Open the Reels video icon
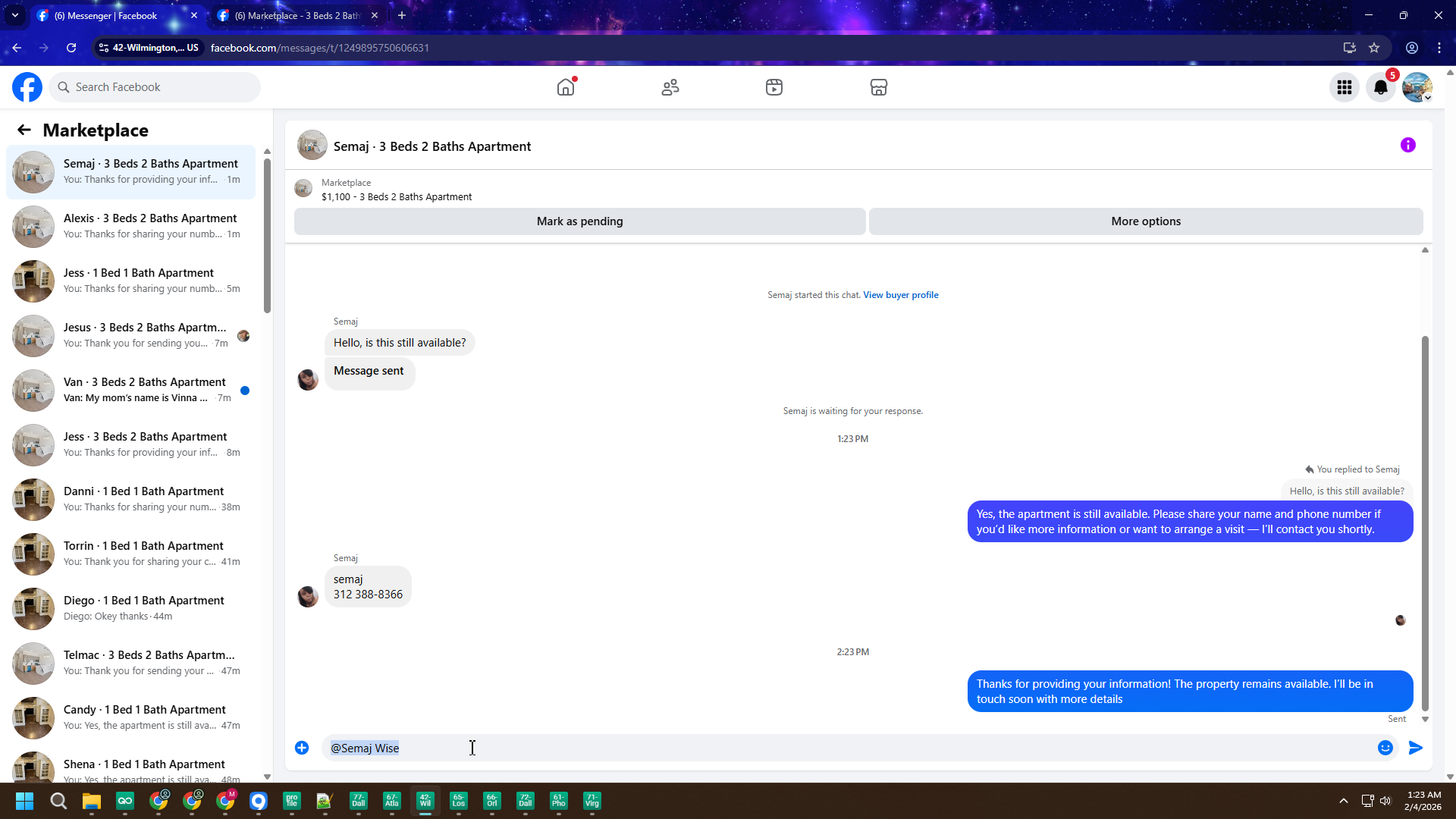The width and height of the screenshot is (1456, 819). click(773, 87)
